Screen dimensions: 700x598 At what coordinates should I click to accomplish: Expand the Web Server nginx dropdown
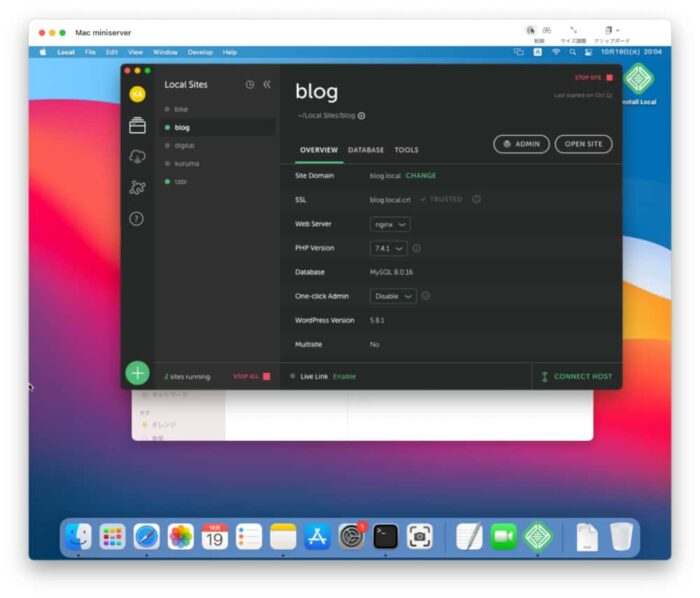390,224
